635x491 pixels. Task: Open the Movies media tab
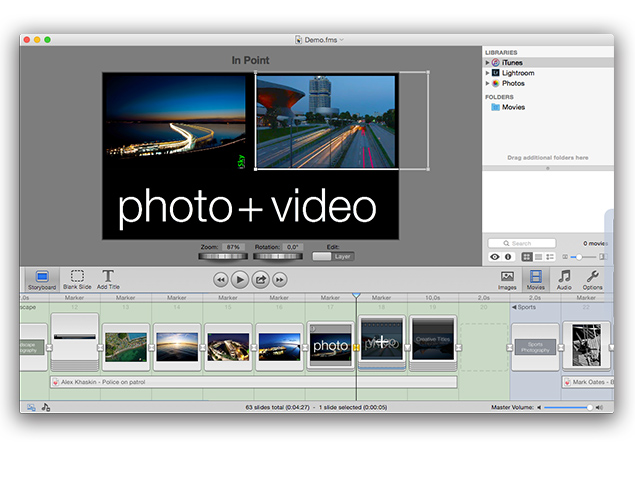(535, 280)
